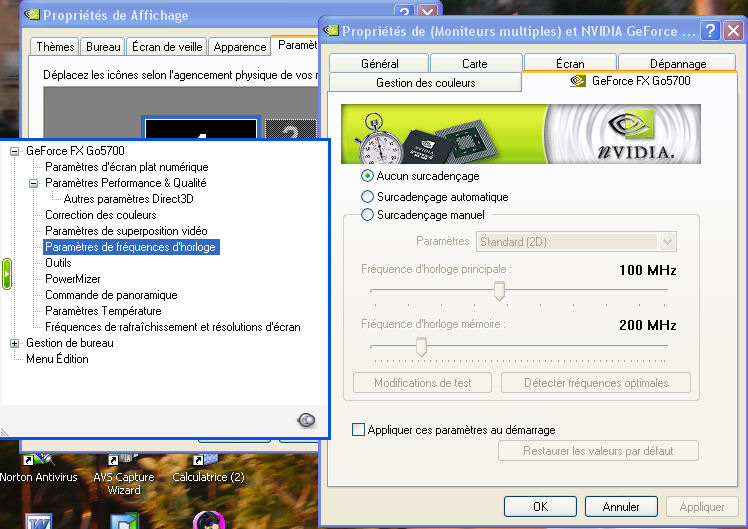
Task: Click the NVIDIA logo in the banner
Action: click(x=636, y=134)
